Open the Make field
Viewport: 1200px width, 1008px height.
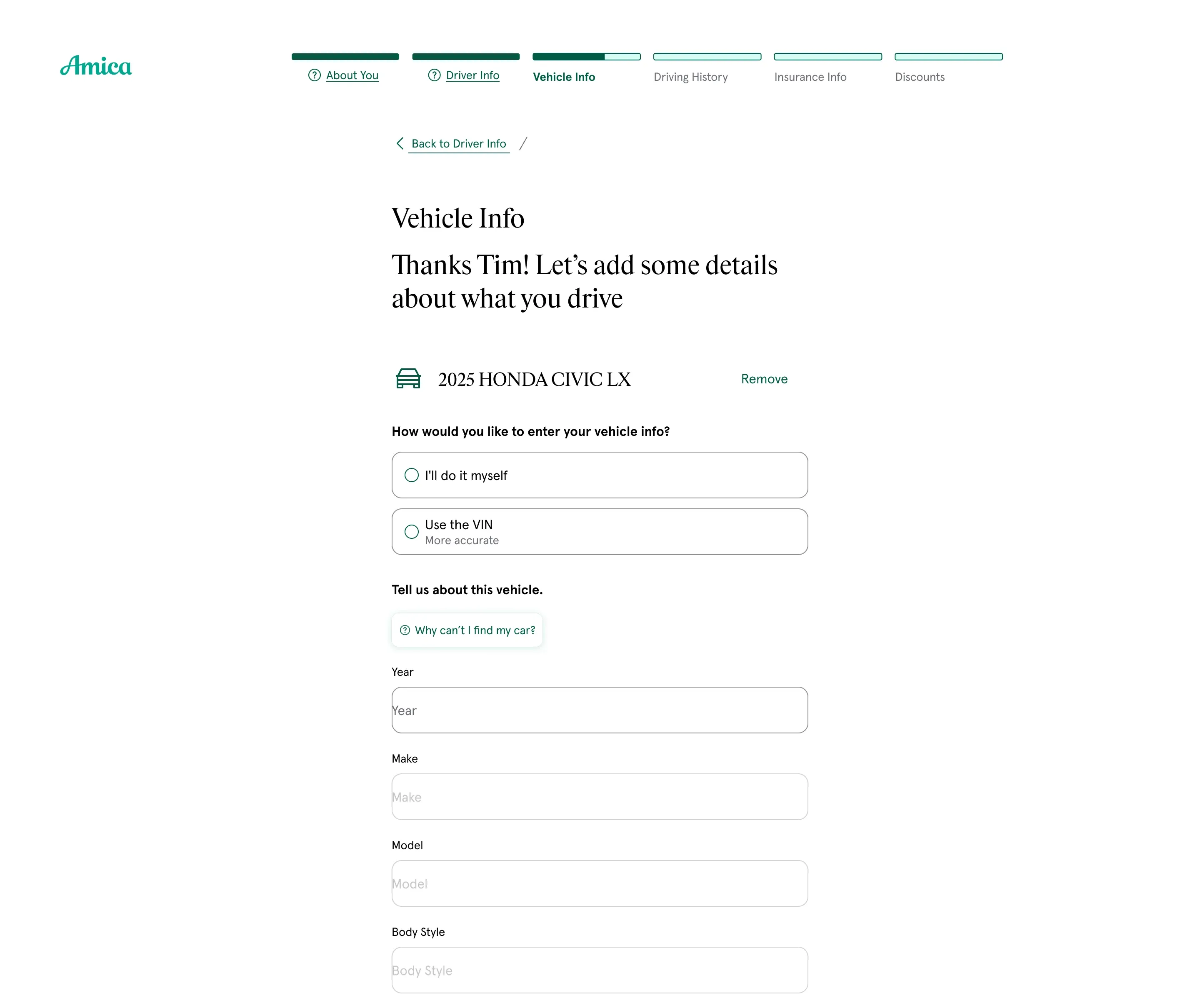point(600,797)
